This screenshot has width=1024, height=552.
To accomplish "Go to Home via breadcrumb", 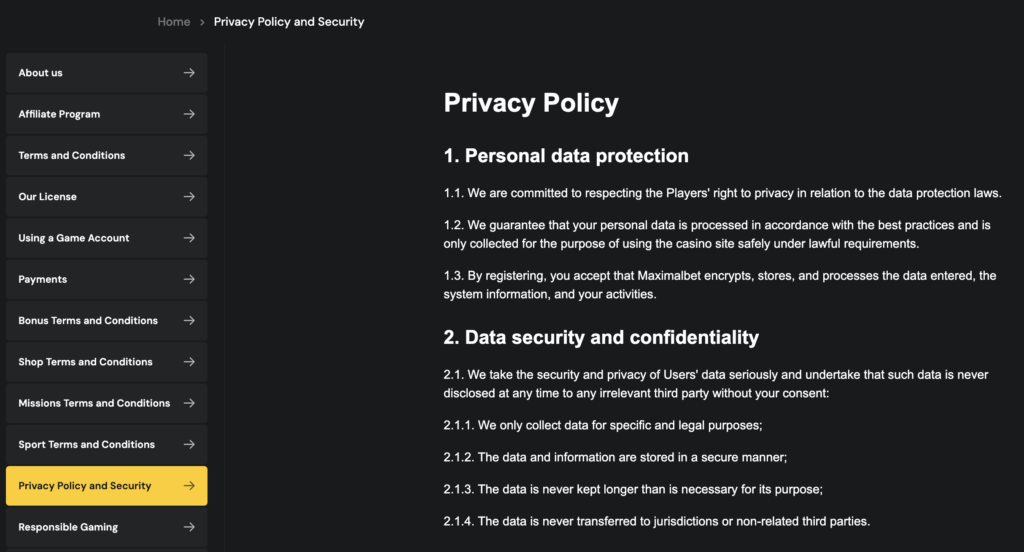I will pyautogui.click(x=174, y=22).
